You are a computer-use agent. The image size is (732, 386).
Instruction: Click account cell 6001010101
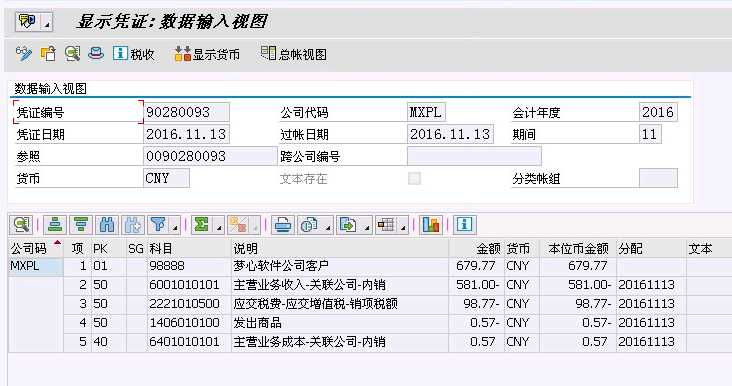coord(189,285)
